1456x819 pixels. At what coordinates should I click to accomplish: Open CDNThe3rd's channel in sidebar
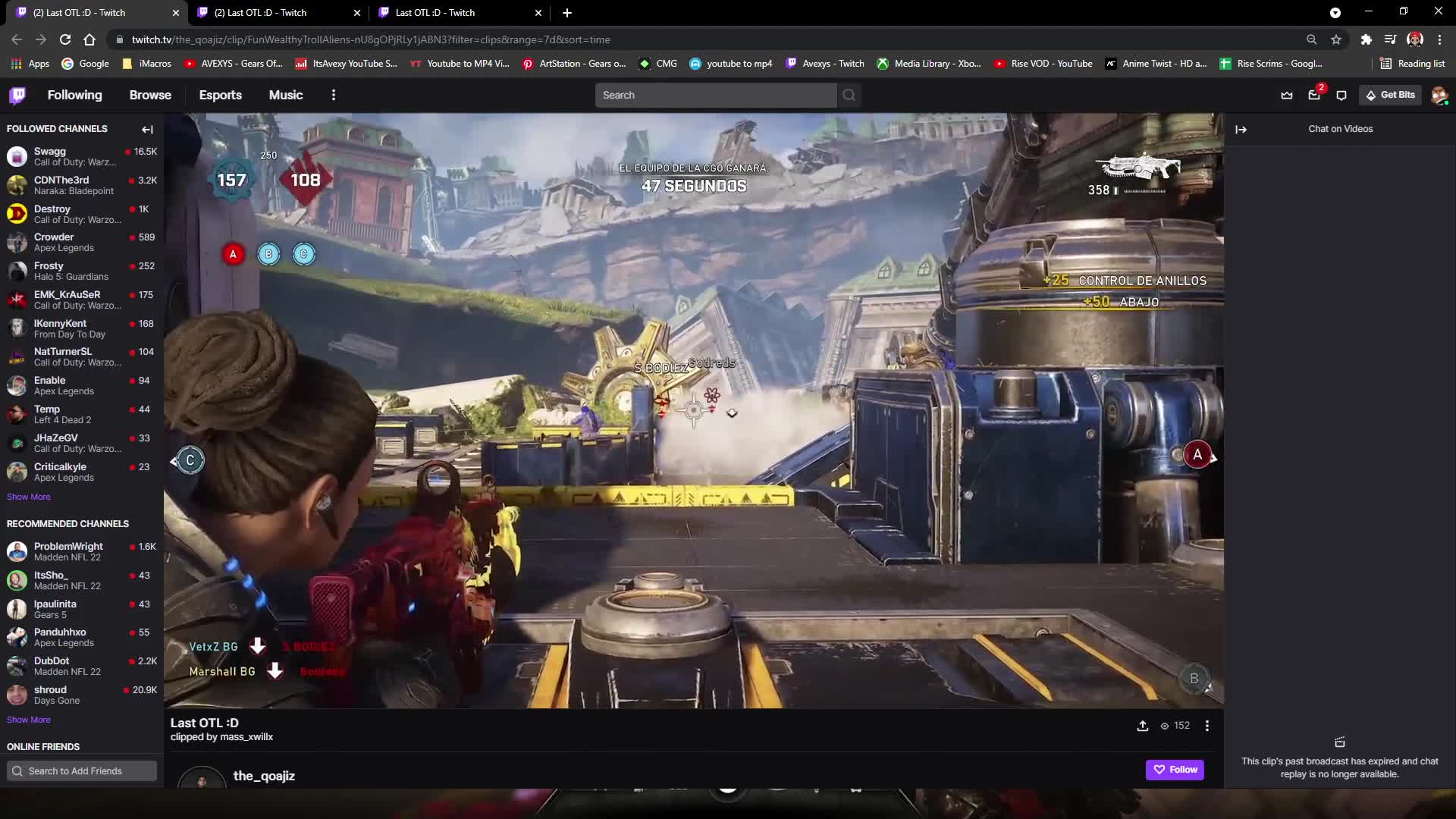coord(82,185)
